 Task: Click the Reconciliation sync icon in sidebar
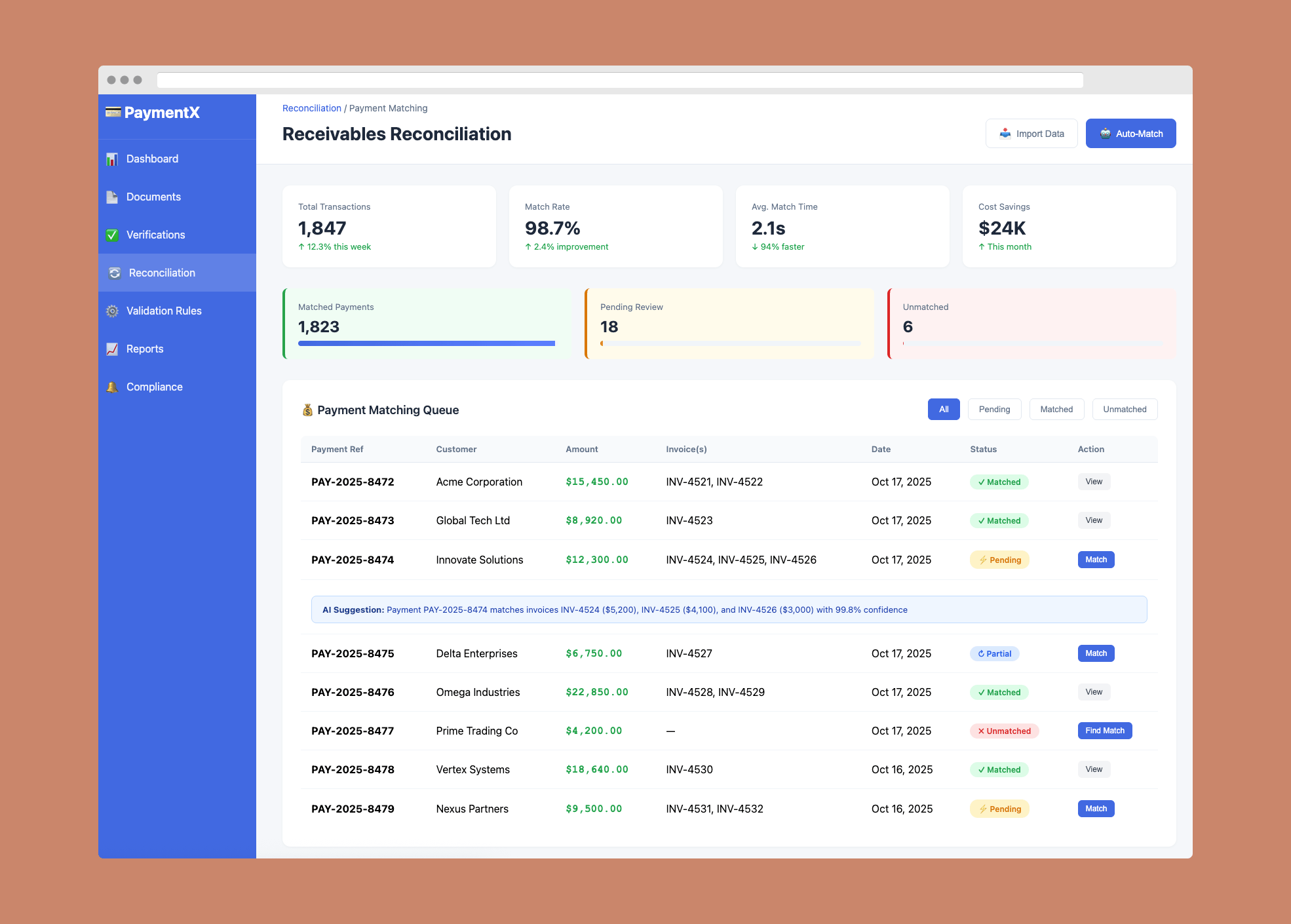click(x=115, y=273)
